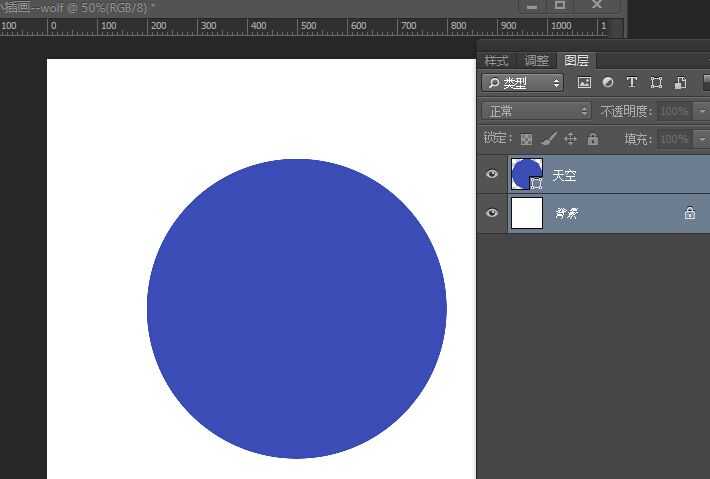Hide the 背景 layer with eye icon
Viewport: 710px width, 479px height.
(x=491, y=213)
